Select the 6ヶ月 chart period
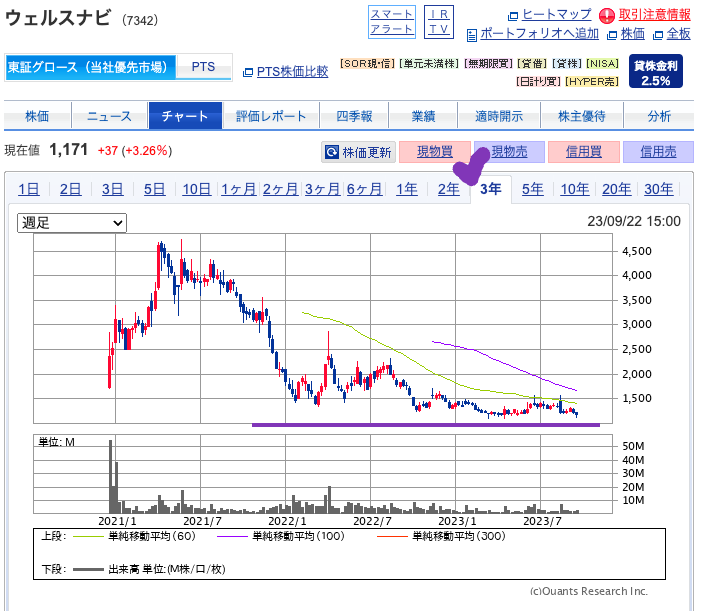Image resolution: width=702 pixels, height=611 pixels. pos(364,189)
